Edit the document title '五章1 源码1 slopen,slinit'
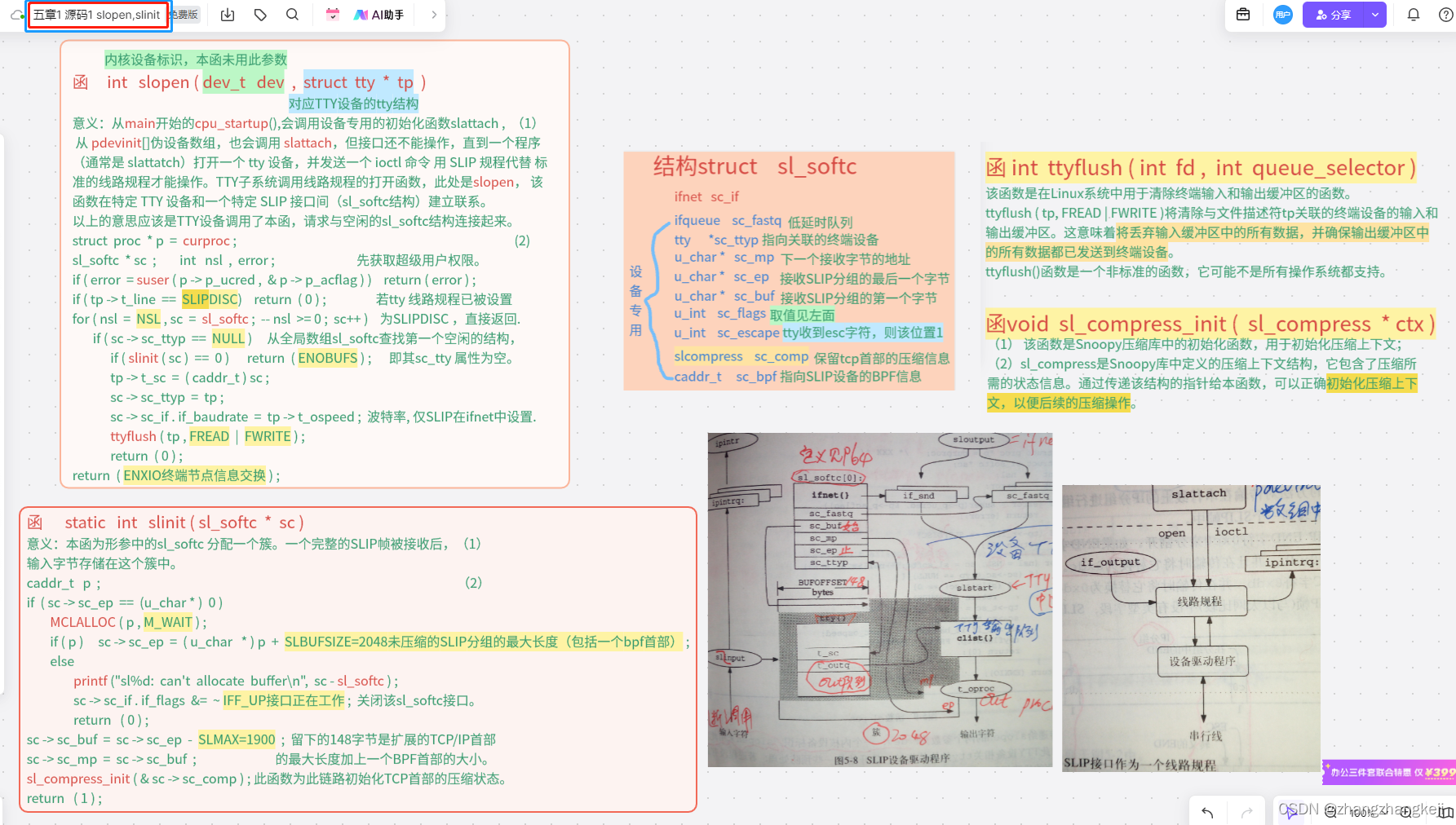Image resolution: width=1456 pixels, height=825 pixels. (98, 15)
